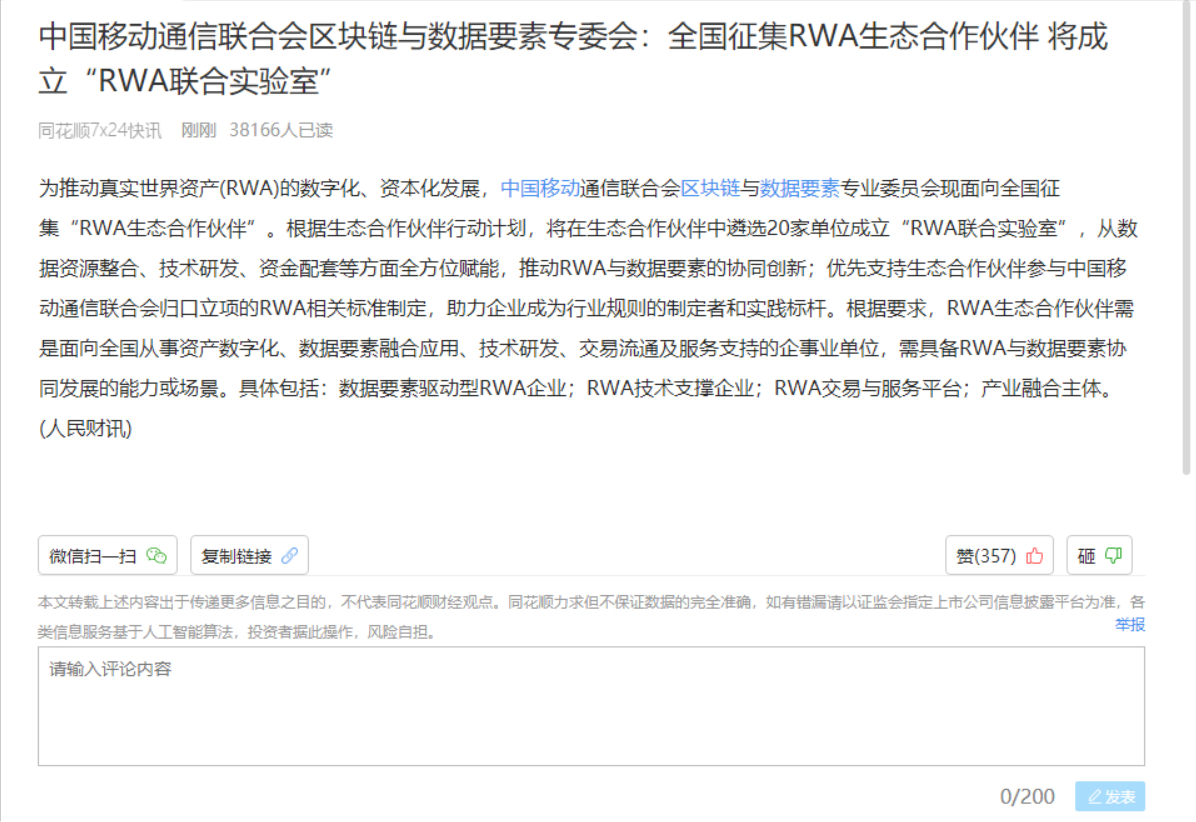Click the source label 同花顺7x24快讯
The width and height of the screenshot is (1196, 822).
[x=100, y=130]
